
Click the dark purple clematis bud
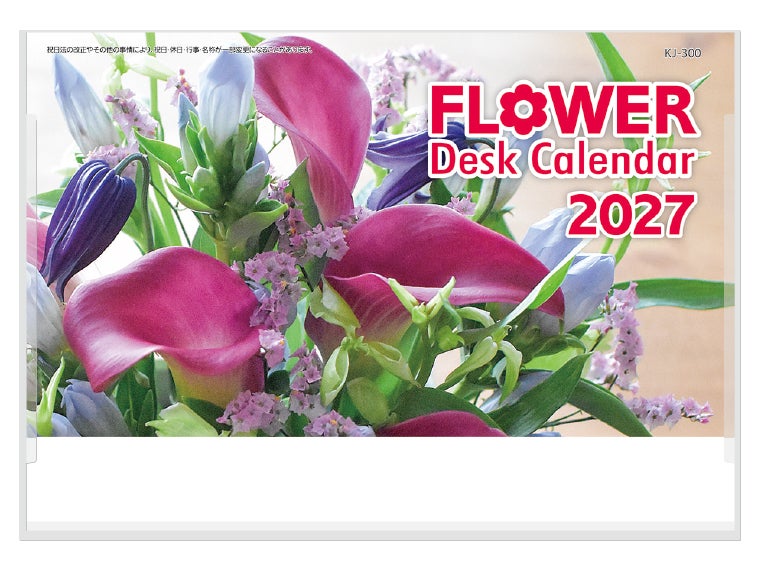click(x=87, y=218)
